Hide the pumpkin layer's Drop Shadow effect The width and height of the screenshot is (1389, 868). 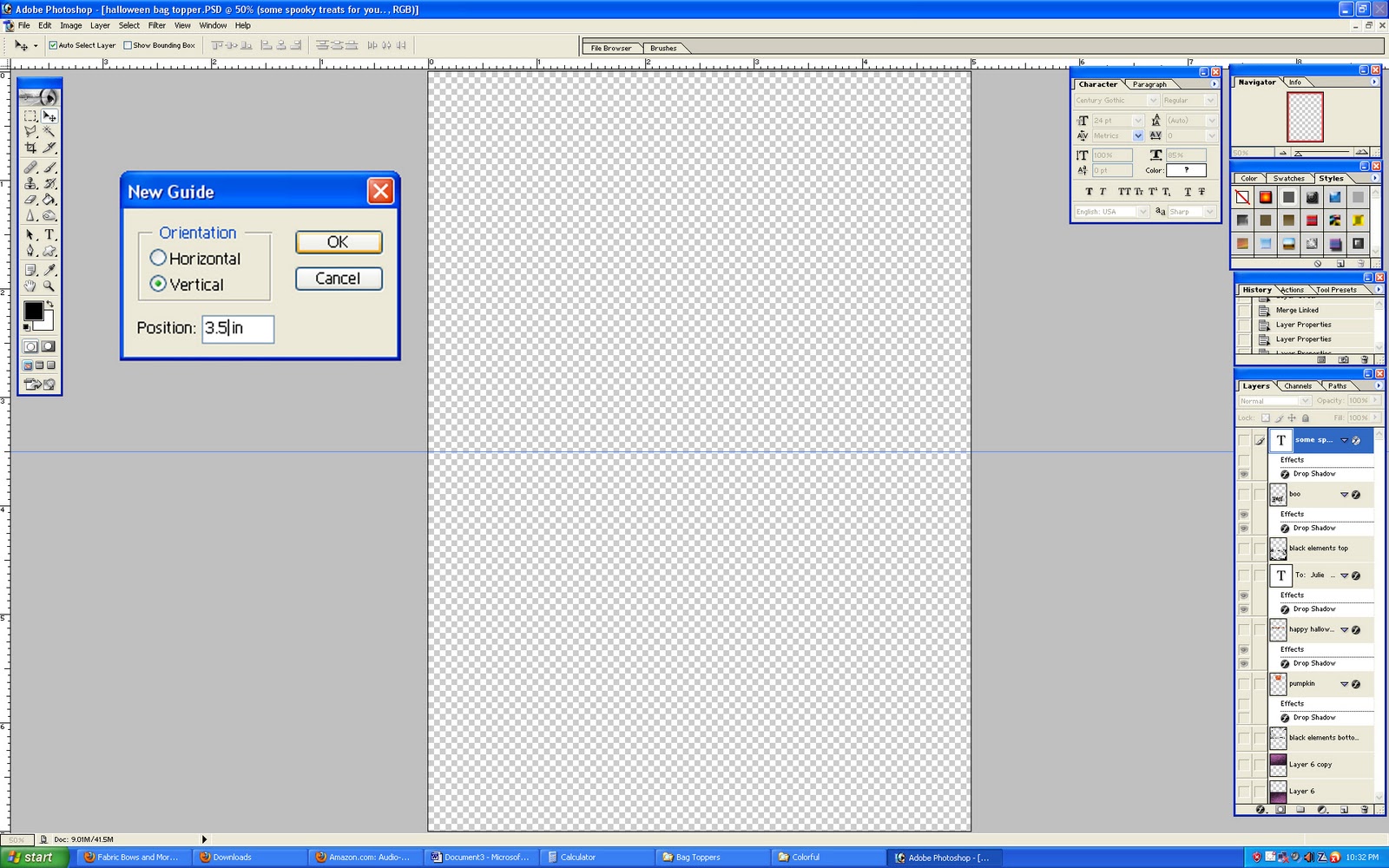click(1245, 717)
